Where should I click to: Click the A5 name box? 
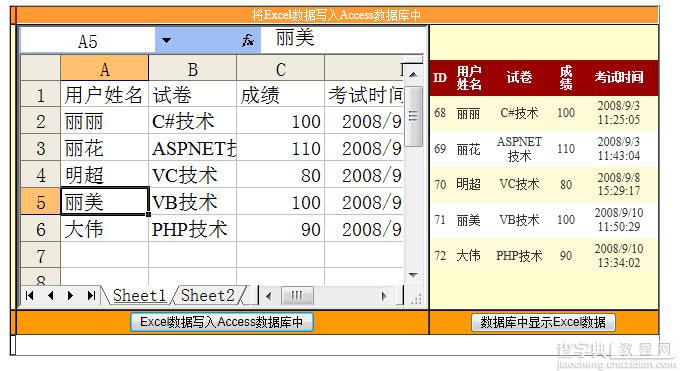tap(87, 41)
